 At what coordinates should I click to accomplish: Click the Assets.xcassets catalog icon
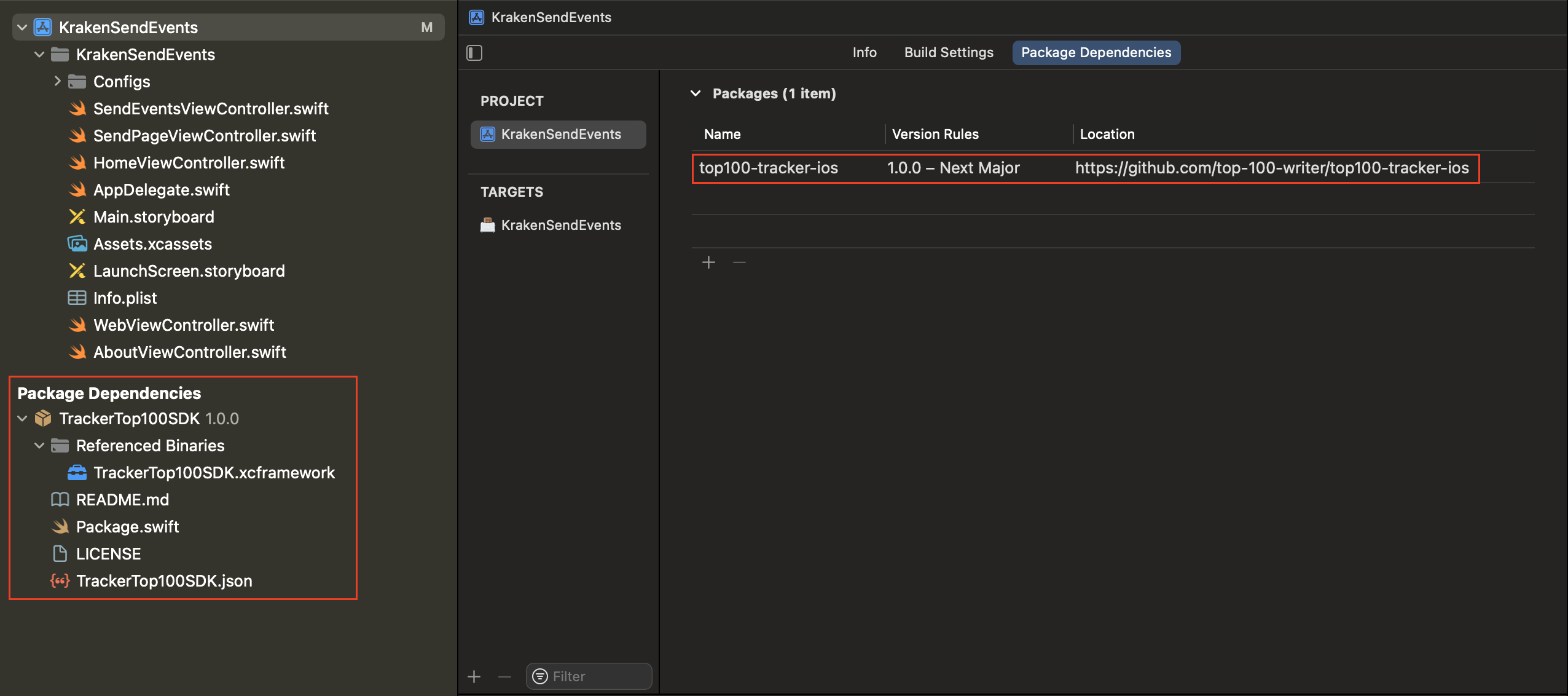point(77,244)
